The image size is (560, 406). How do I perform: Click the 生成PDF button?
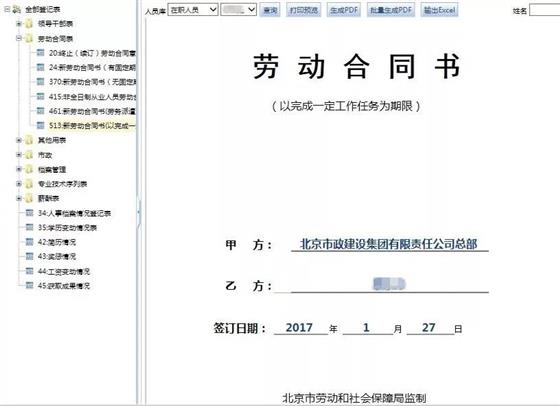[x=344, y=10]
